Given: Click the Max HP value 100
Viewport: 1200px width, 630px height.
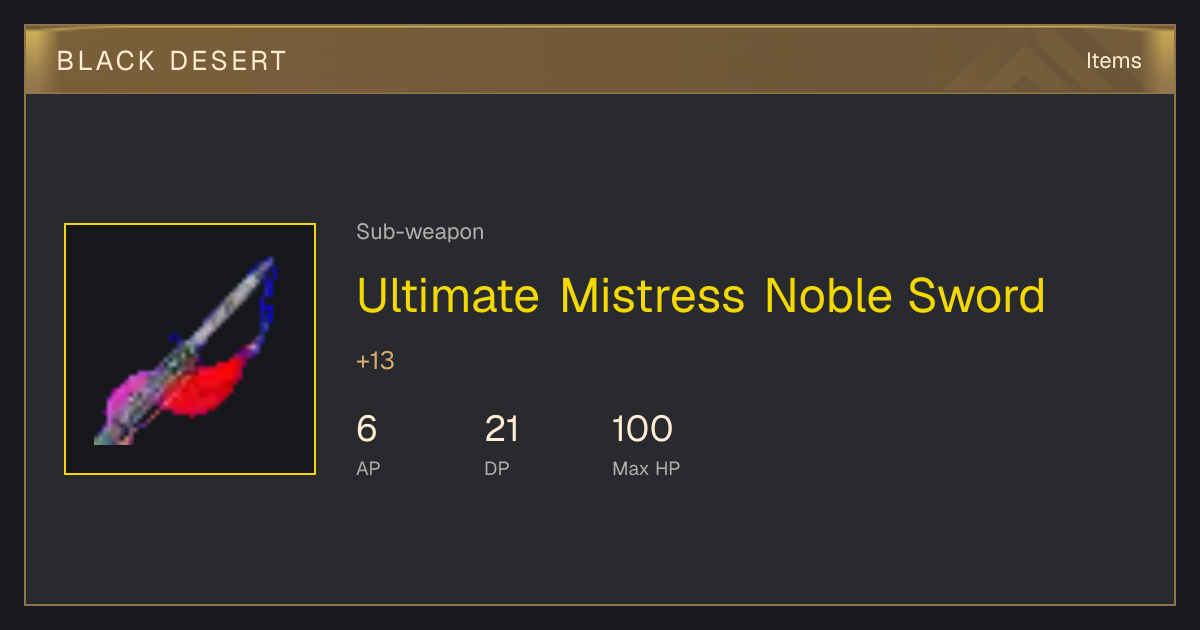Looking at the screenshot, I should tap(642, 429).
